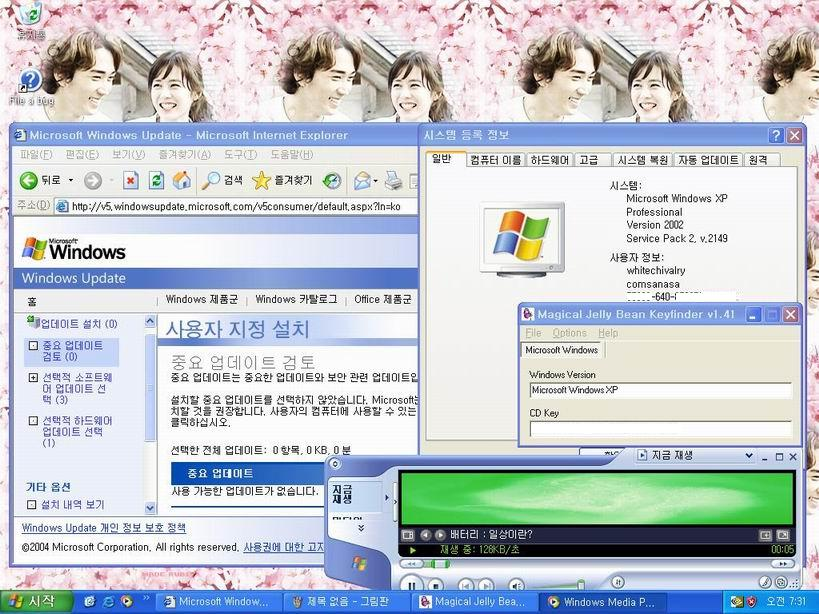Screen dimensions: 819x614
Task: Click the Windows 카탈로그 link
Action: click(296, 299)
